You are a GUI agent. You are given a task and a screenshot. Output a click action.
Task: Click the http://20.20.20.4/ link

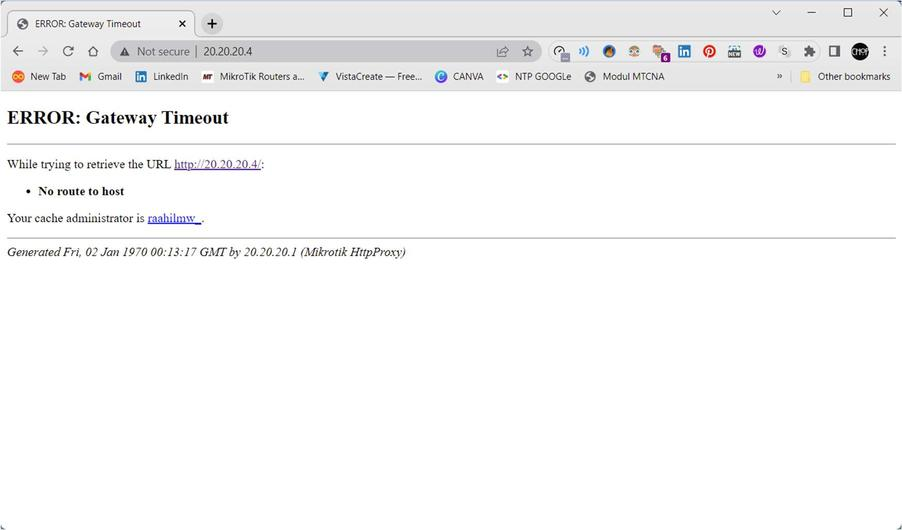point(217,164)
